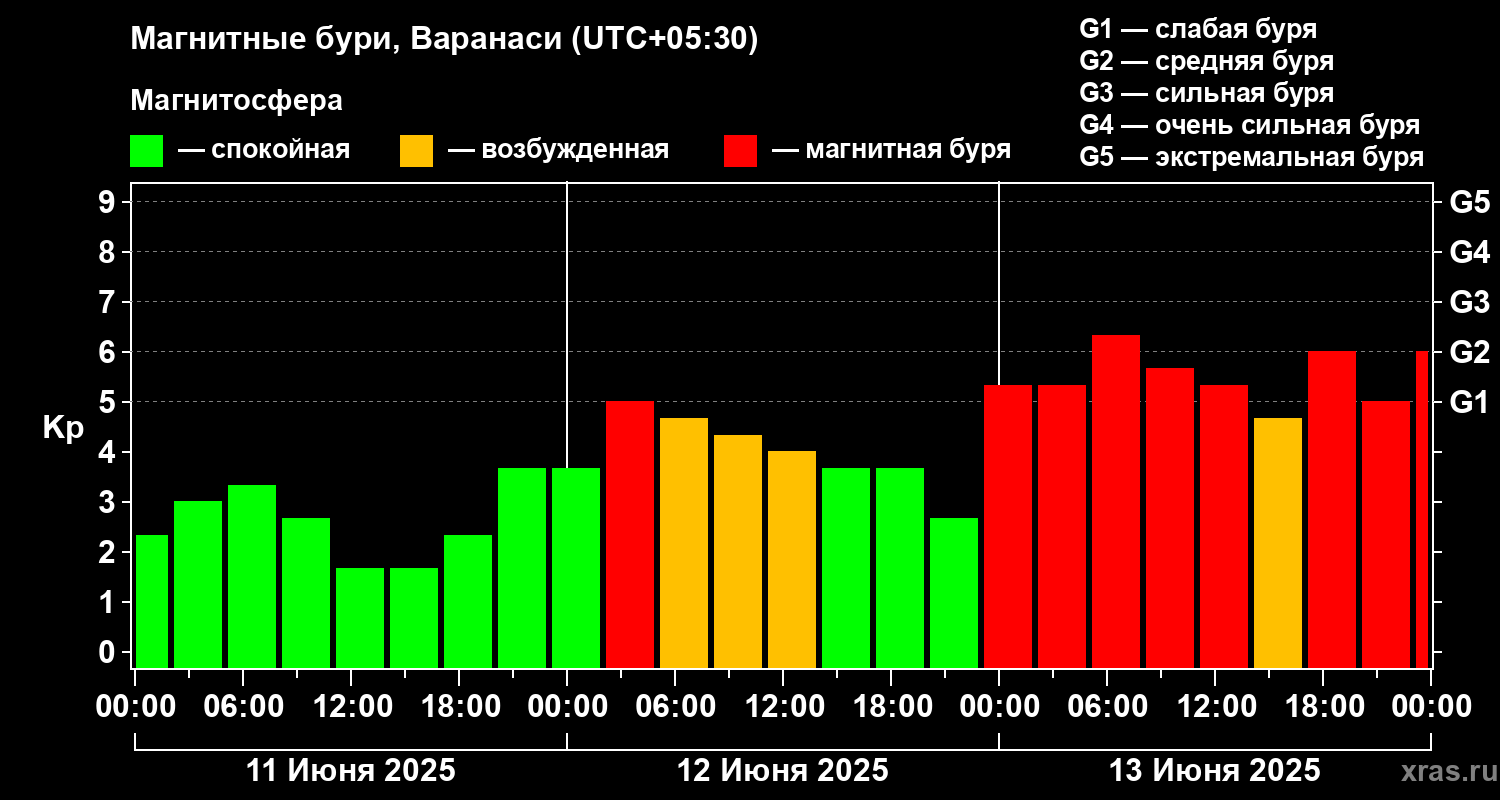Click the 'G4 — очень сильная буря' legend line
The width and height of the screenshot is (1500, 800).
(1250, 125)
